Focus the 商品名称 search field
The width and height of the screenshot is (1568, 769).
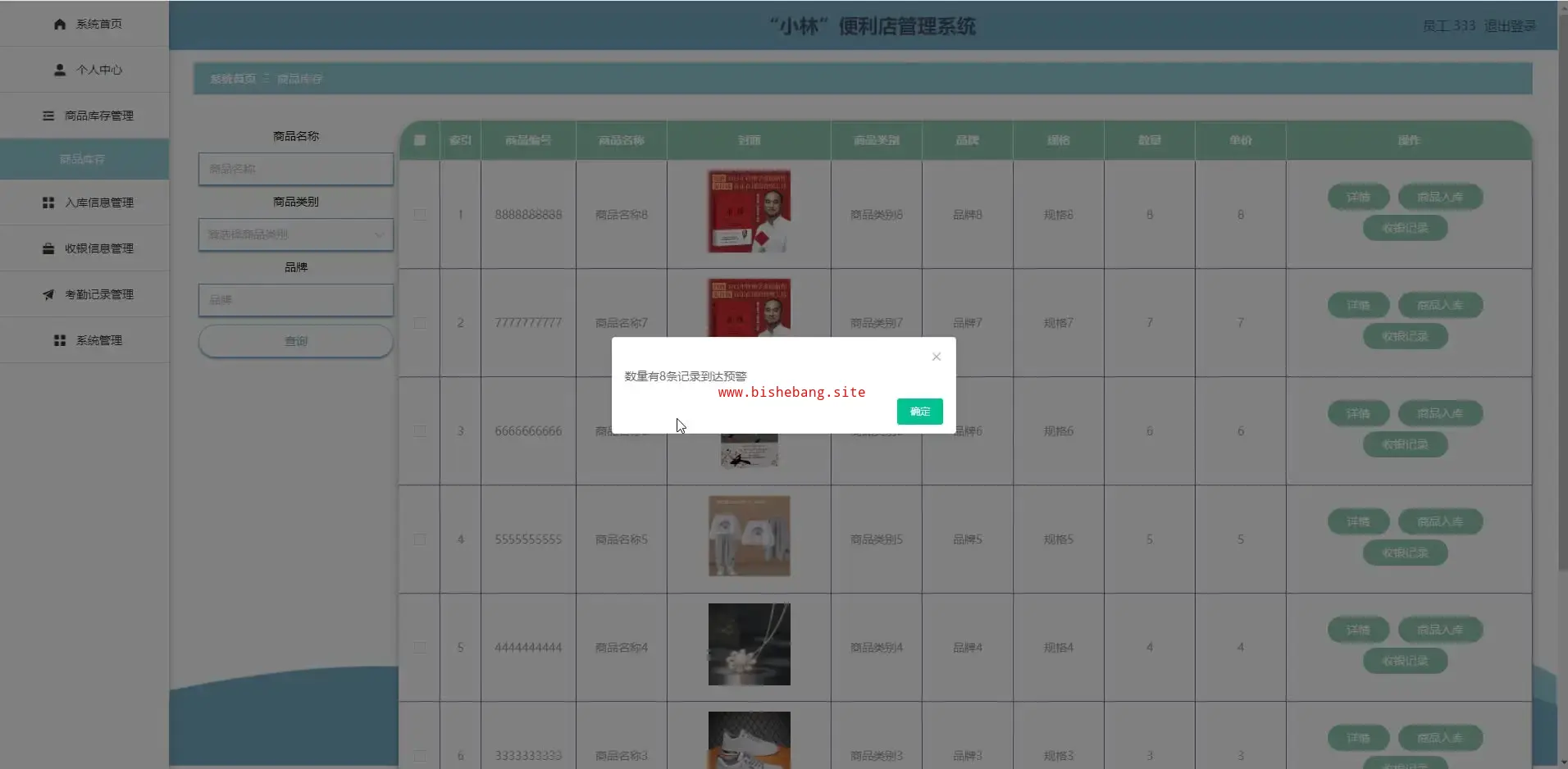pyautogui.click(x=296, y=169)
